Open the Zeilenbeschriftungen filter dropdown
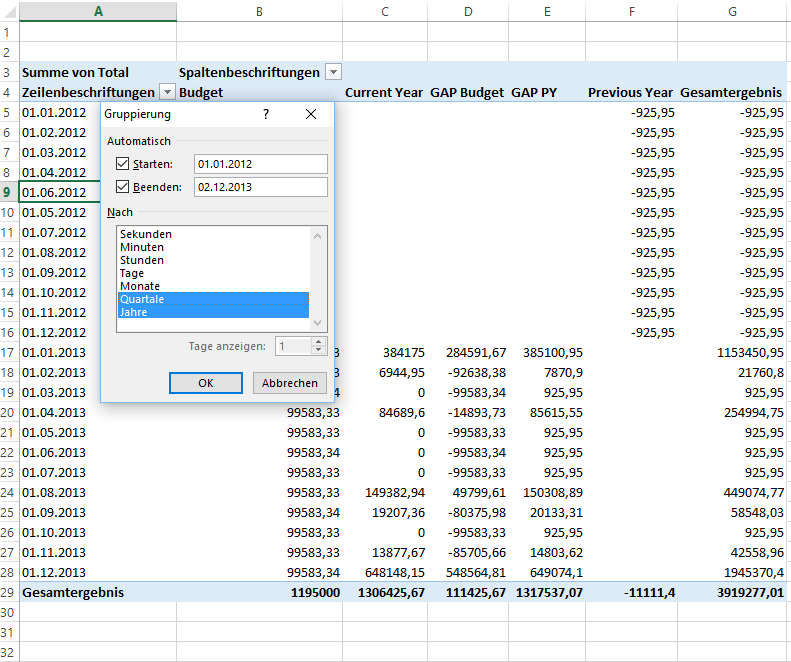791x662 pixels. pyautogui.click(x=167, y=92)
